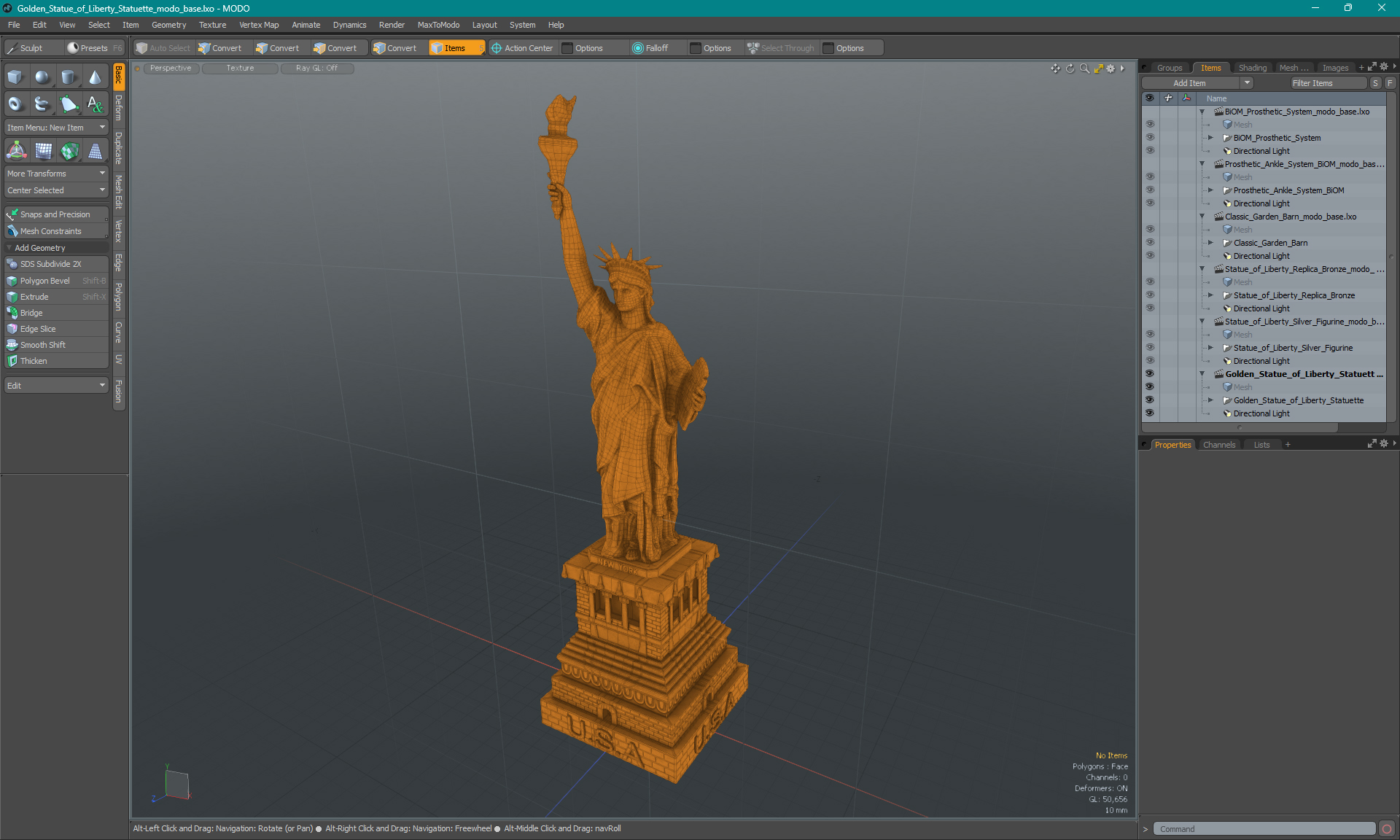Click the viewport rotate icon

1070,69
